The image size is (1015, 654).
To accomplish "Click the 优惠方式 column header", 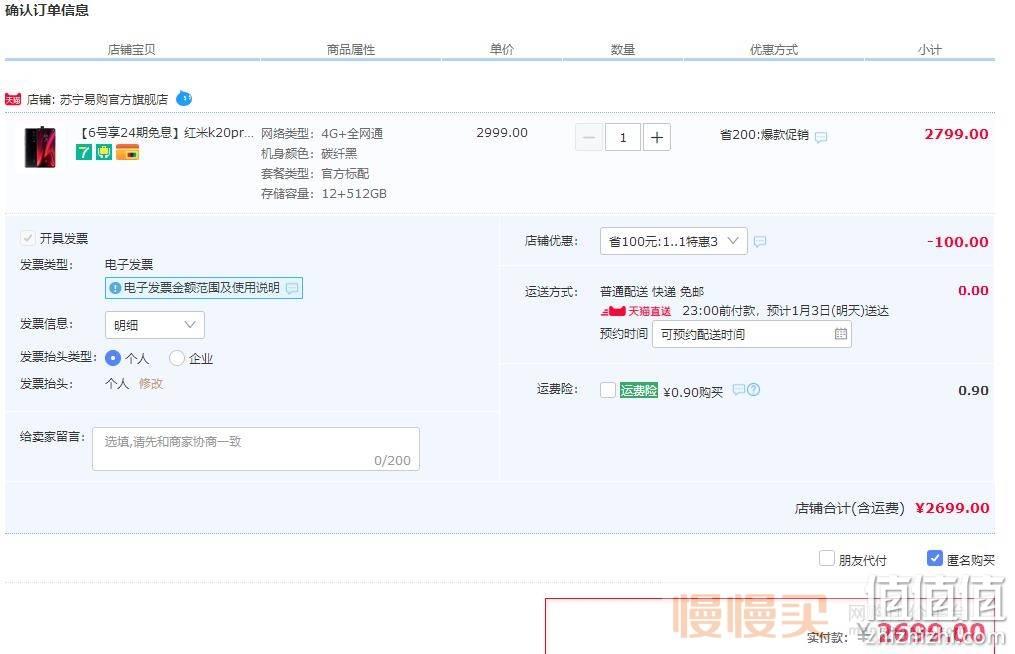I will [x=774, y=50].
